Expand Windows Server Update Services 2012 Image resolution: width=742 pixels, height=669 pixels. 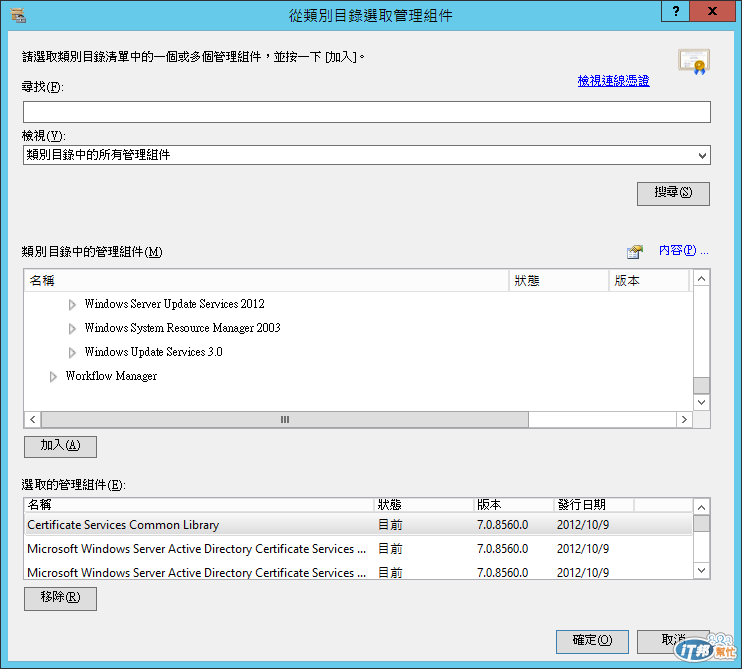(72, 304)
